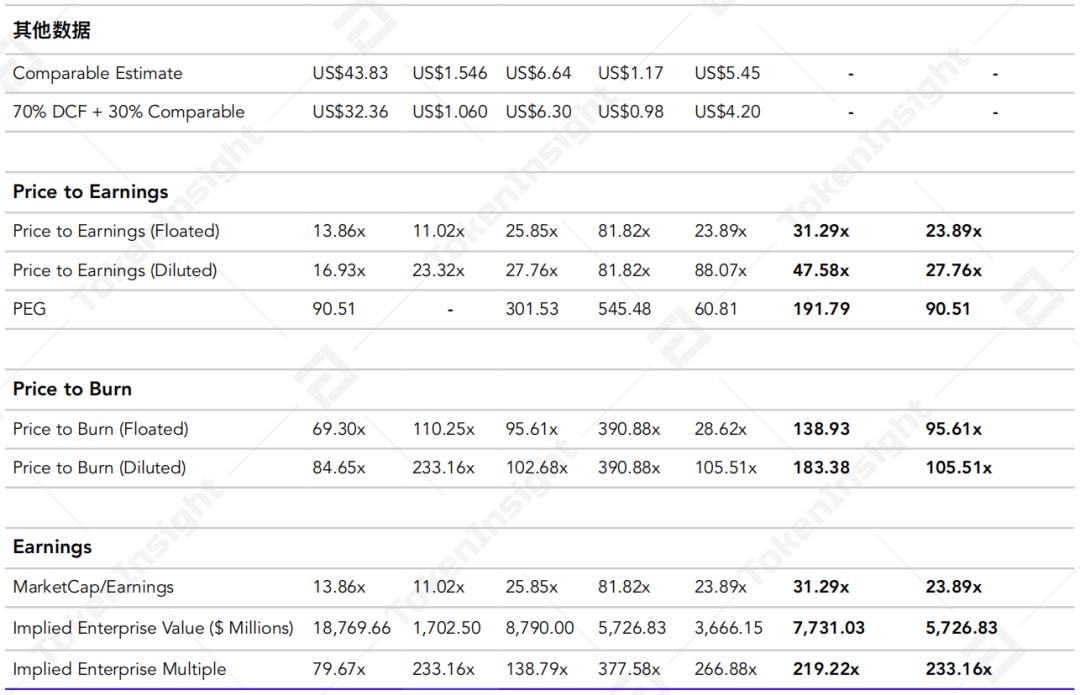
Task: Select the Price to Earnings (Floated) row label
Action: tap(116, 231)
